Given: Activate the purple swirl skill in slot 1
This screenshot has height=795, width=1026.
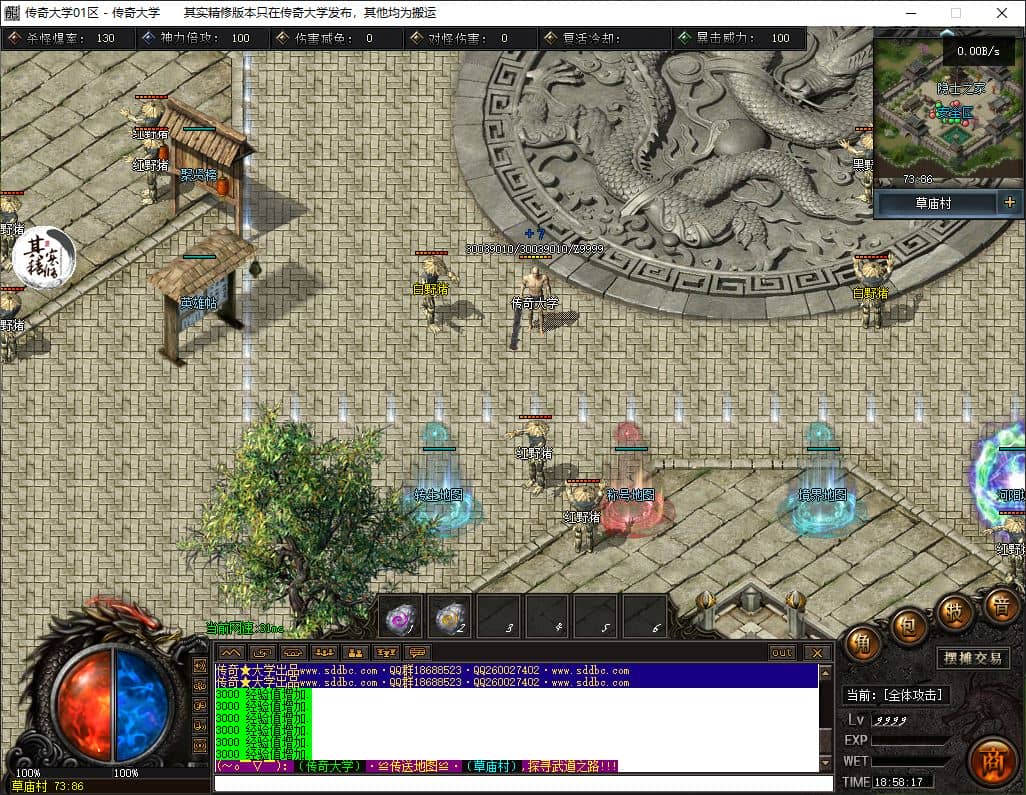Looking at the screenshot, I should point(400,617).
